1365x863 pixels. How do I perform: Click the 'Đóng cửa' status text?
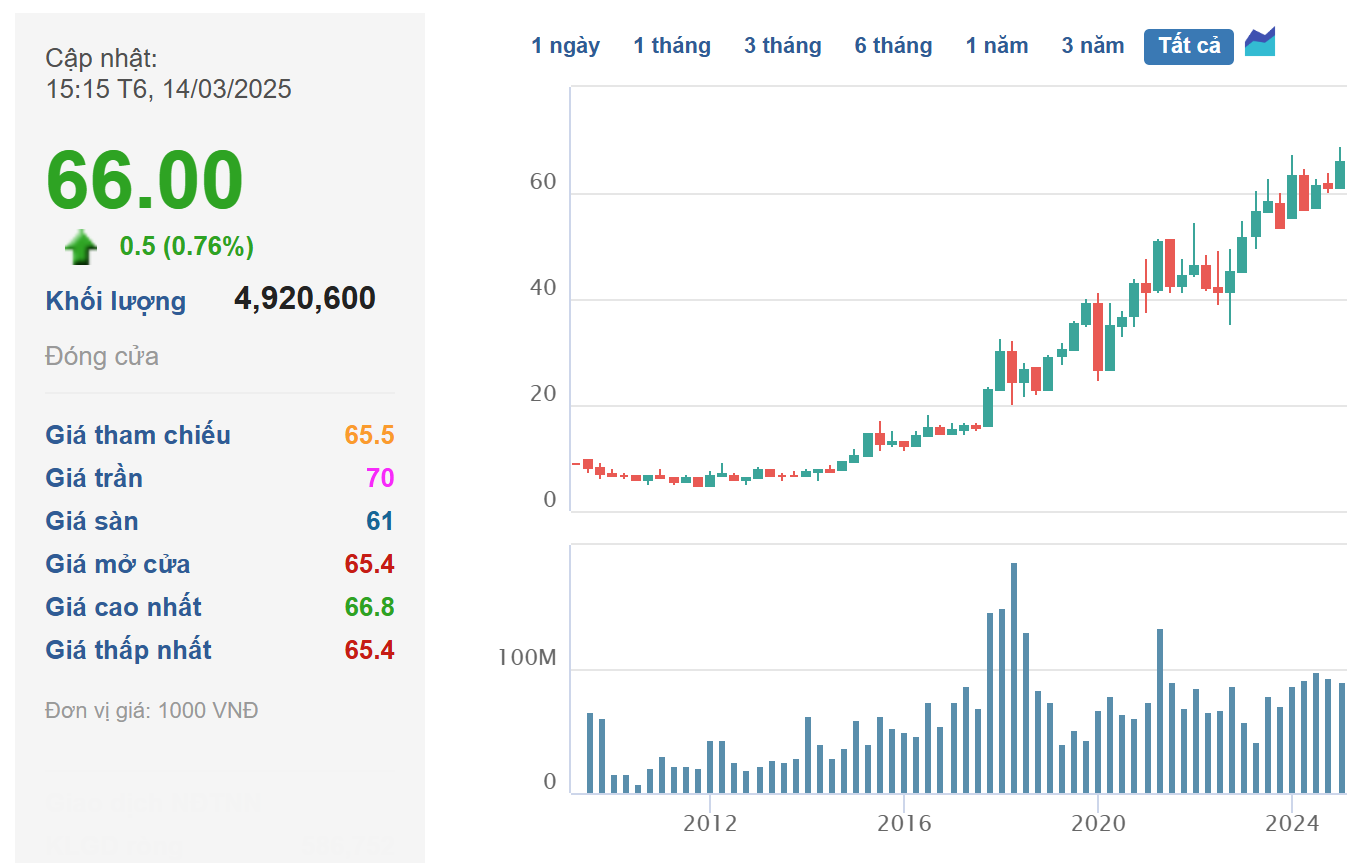(x=102, y=357)
